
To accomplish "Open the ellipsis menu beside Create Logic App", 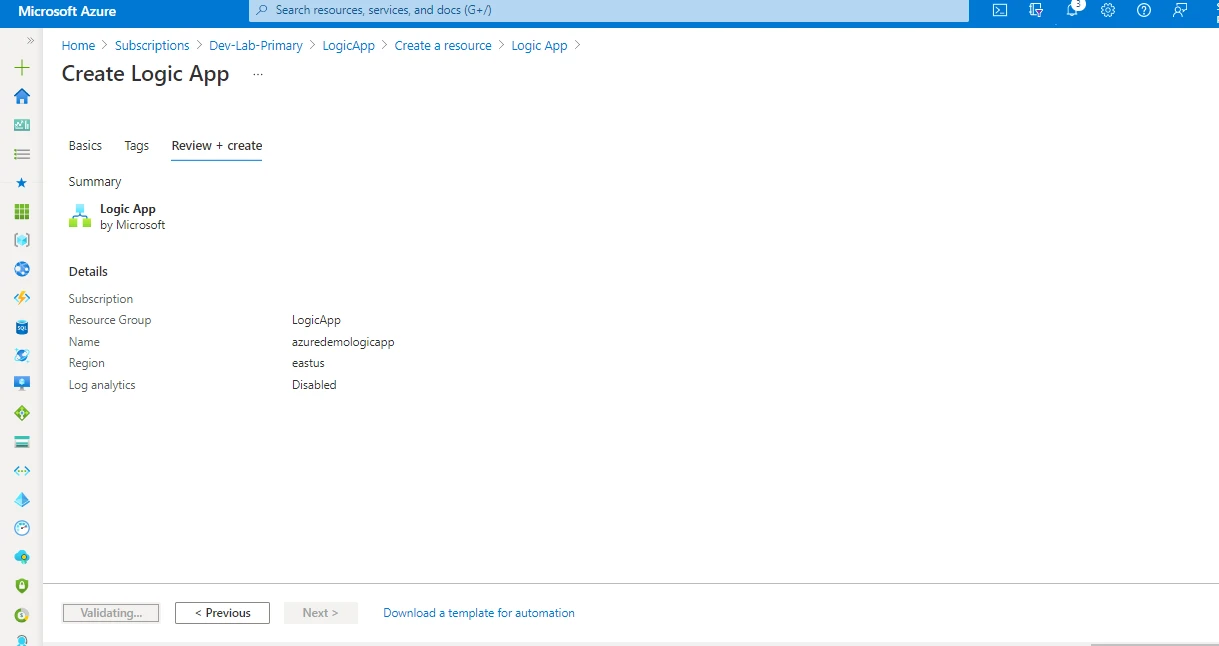I will click(257, 74).
